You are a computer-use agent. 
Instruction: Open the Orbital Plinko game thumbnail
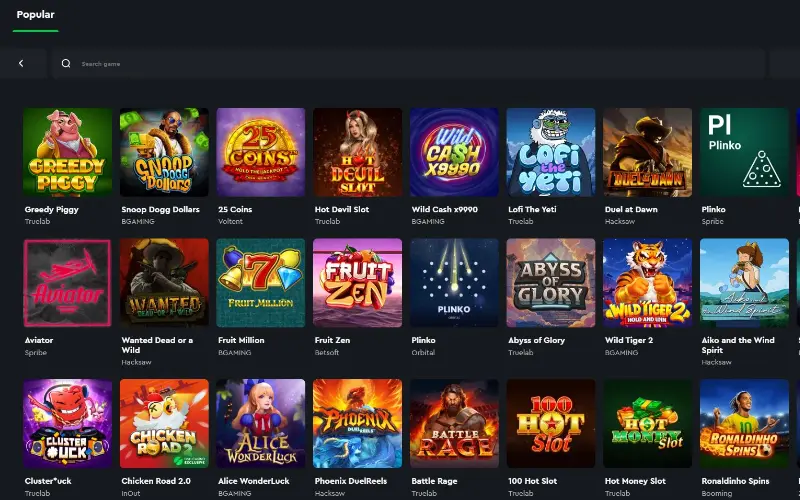tap(454, 283)
